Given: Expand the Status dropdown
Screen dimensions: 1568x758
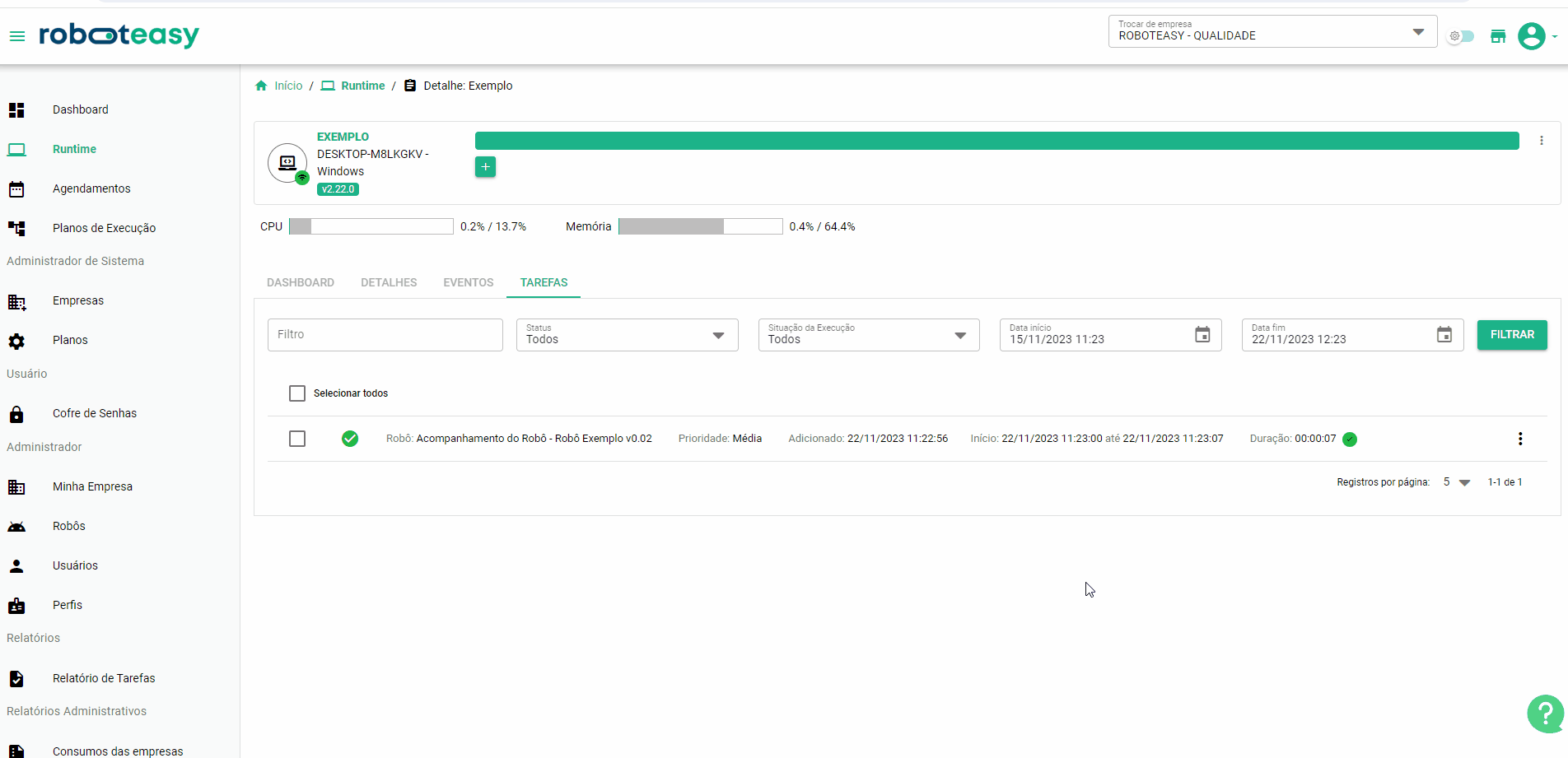Looking at the screenshot, I should [627, 335].
